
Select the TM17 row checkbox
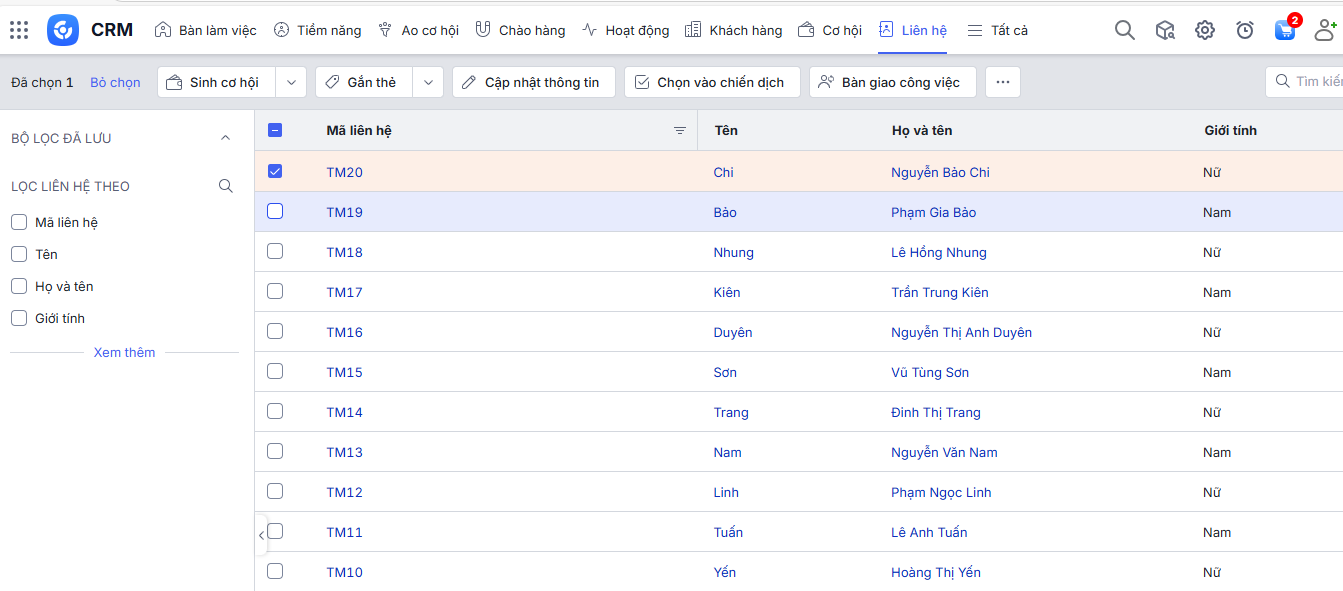click(275, 291)
